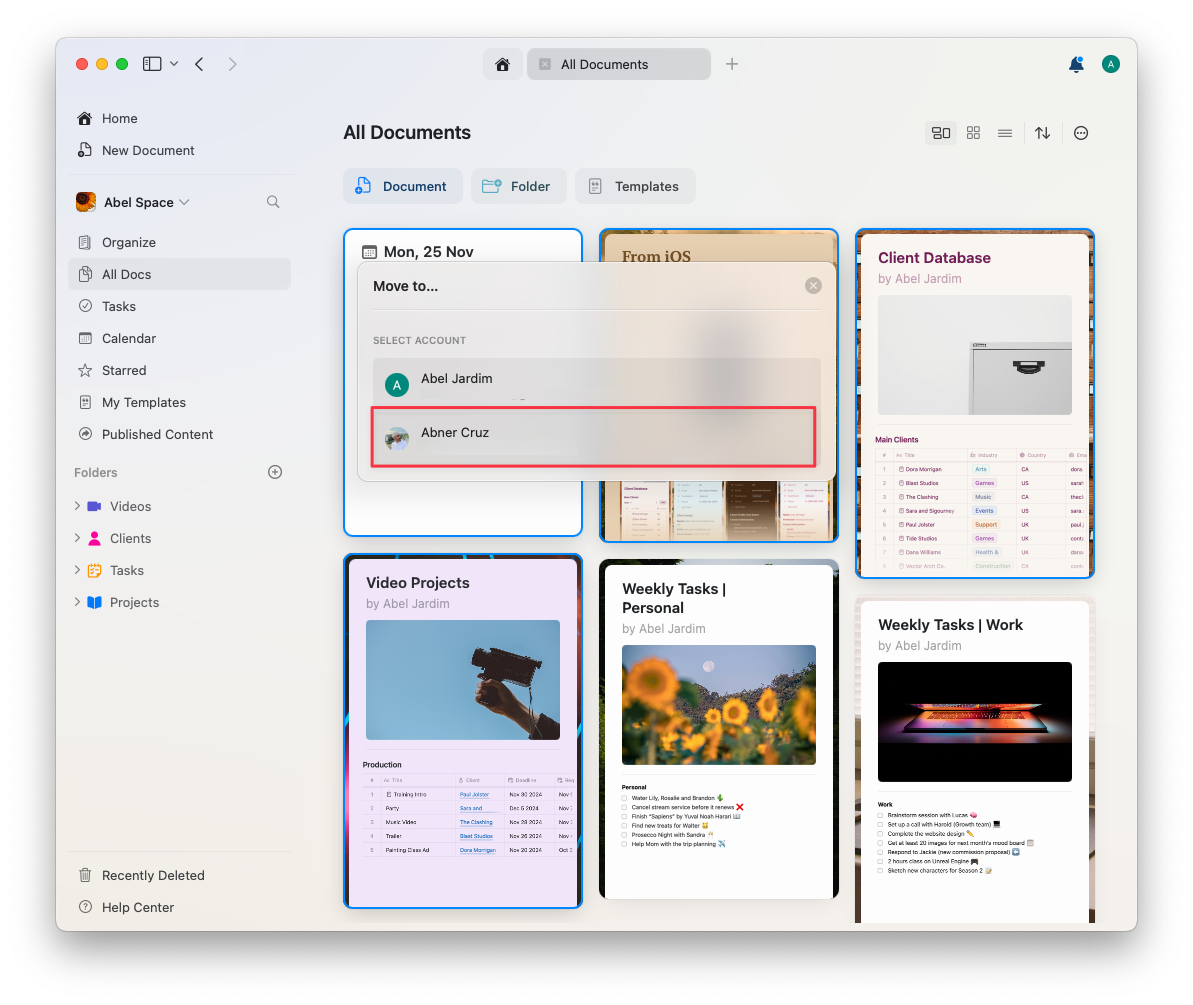This screenshot has width=1193, height=1005.
Task: Select Abner Cruz account
Action: pos(593,436)
